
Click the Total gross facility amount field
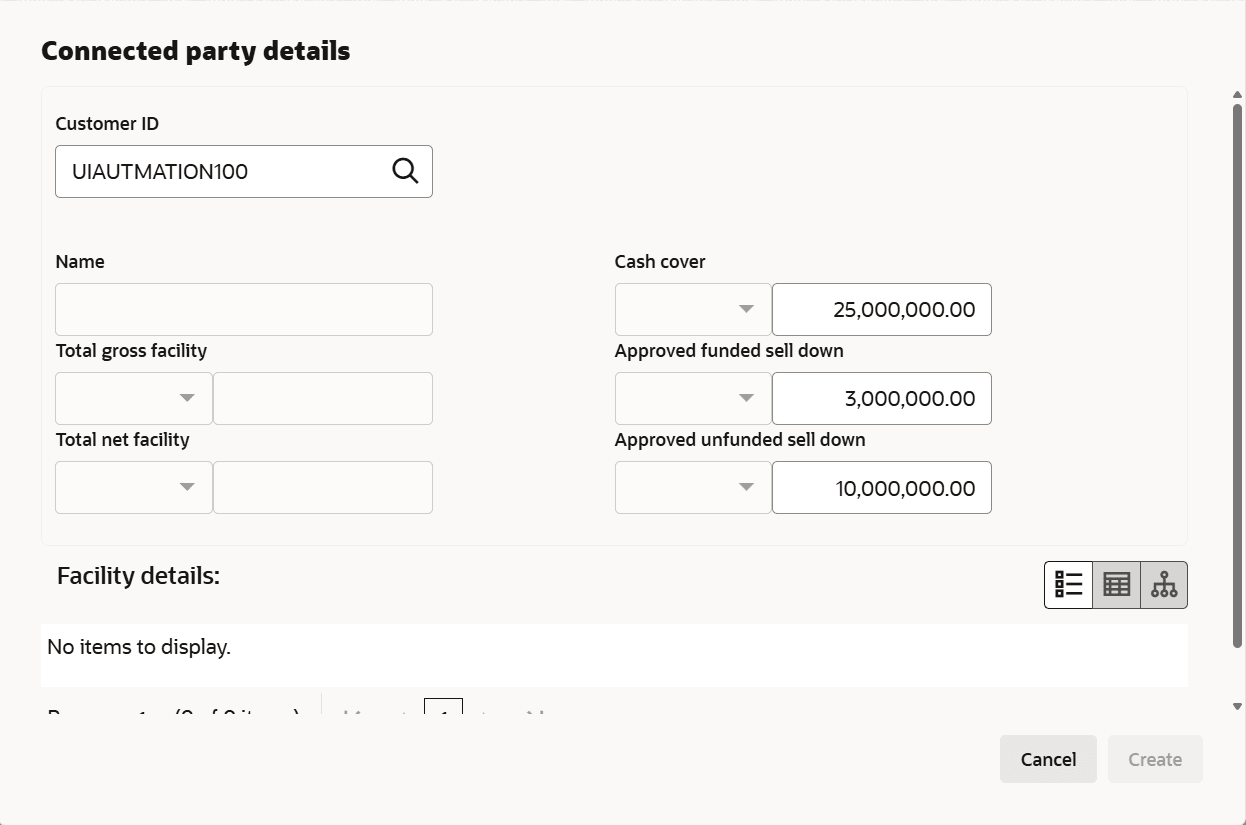coord(323,398)
